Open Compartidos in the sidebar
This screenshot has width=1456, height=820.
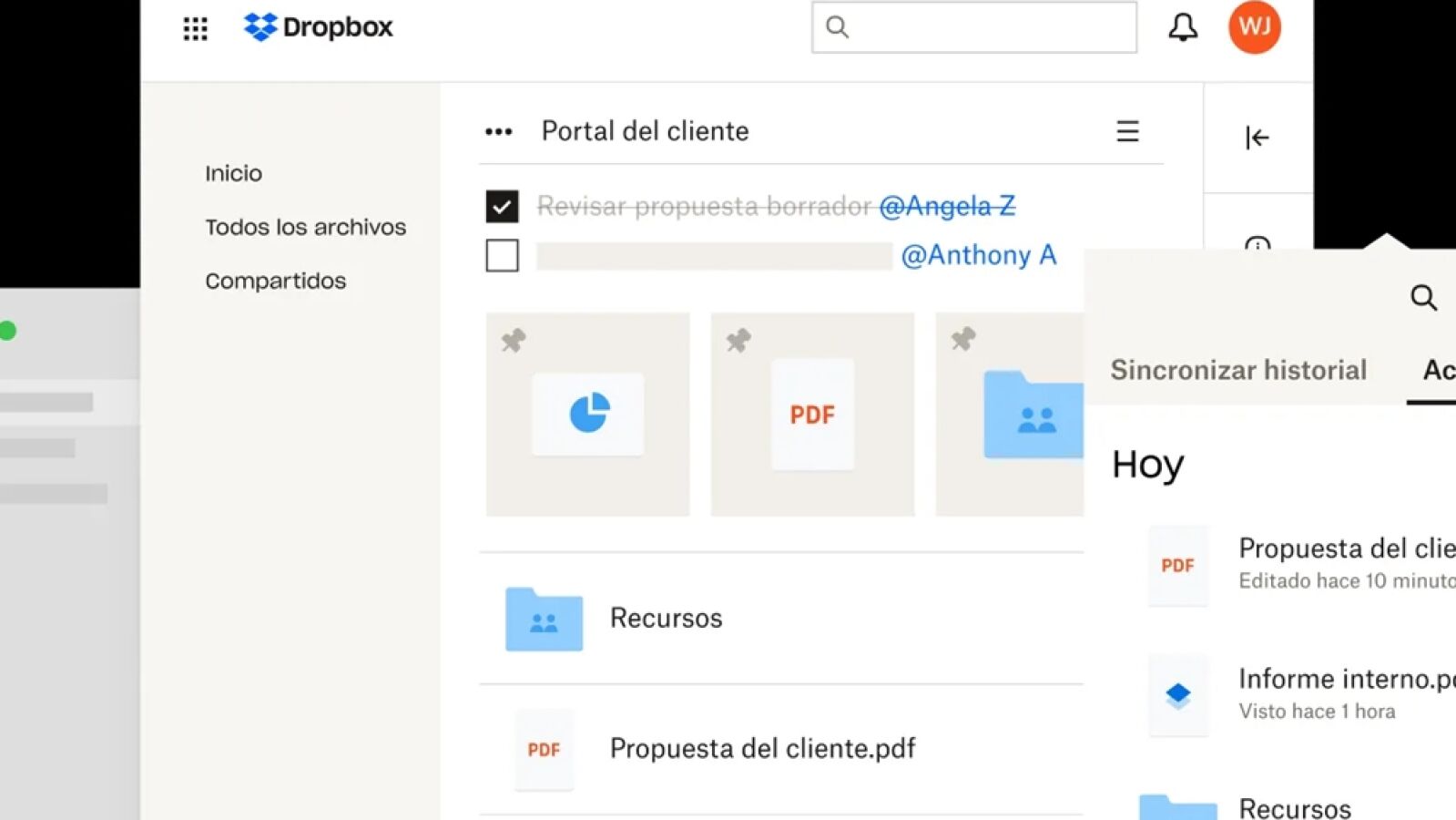[275, 281]
